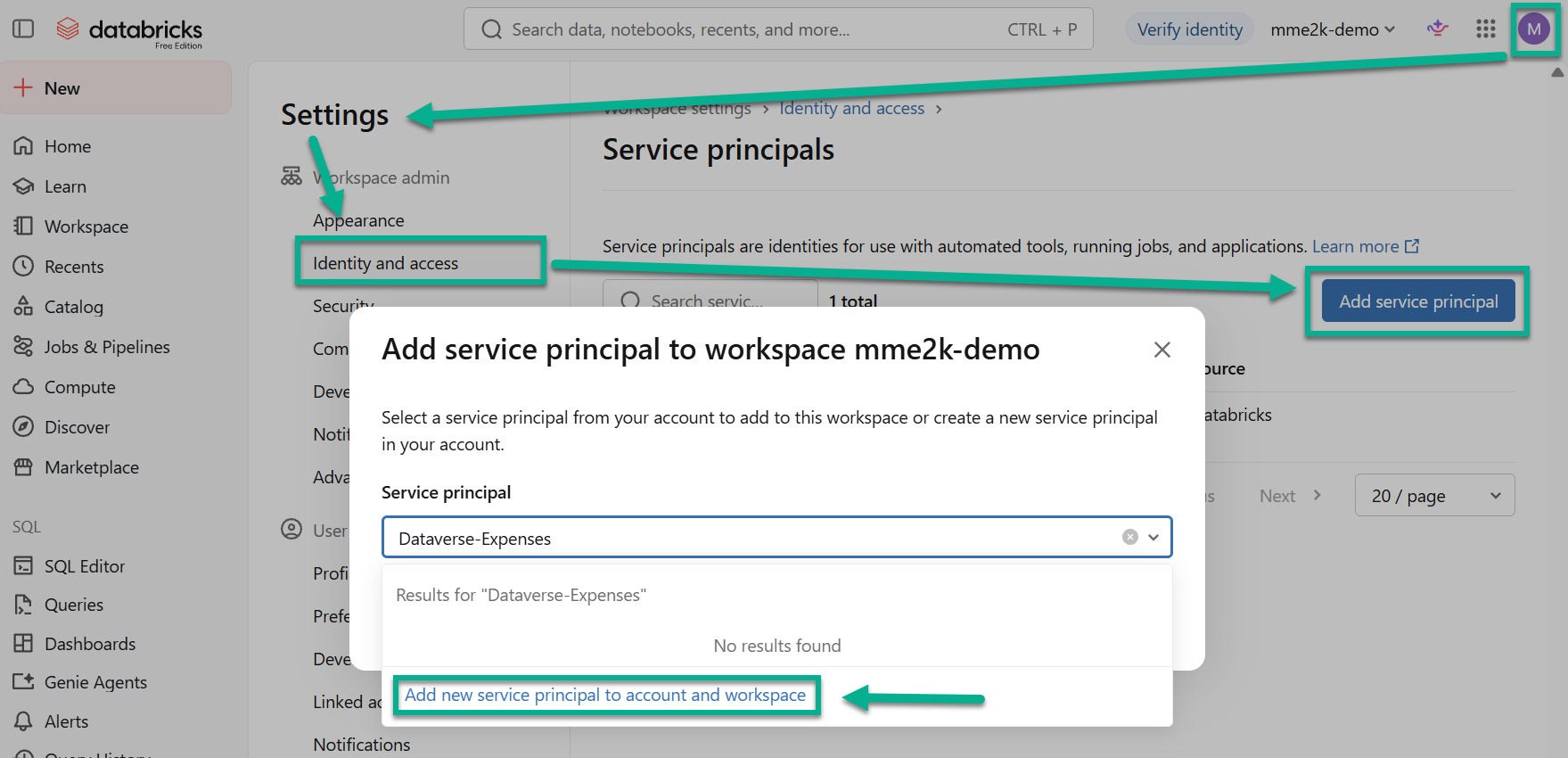1568x758 pixels.
Task: Open Notifications settings item
Action: pyautogui.click(x=362, y=745)
